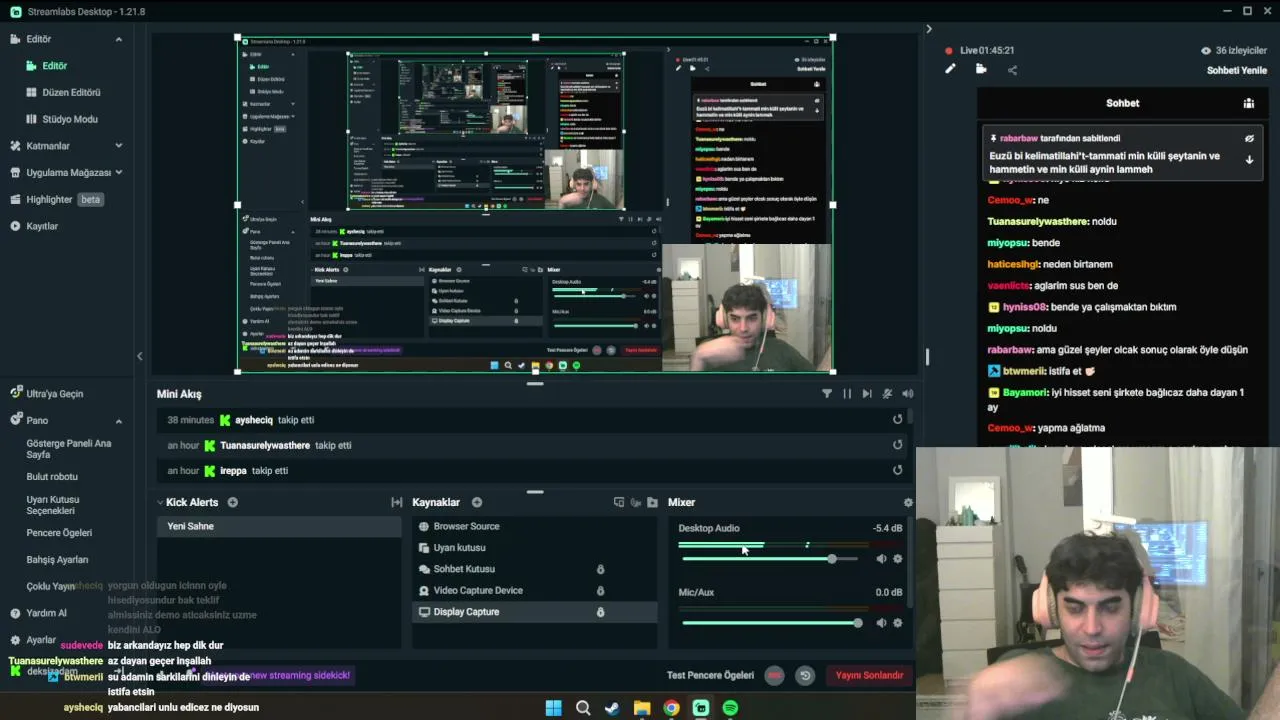Open the Bulut robotu page

[x=52, y=477]
